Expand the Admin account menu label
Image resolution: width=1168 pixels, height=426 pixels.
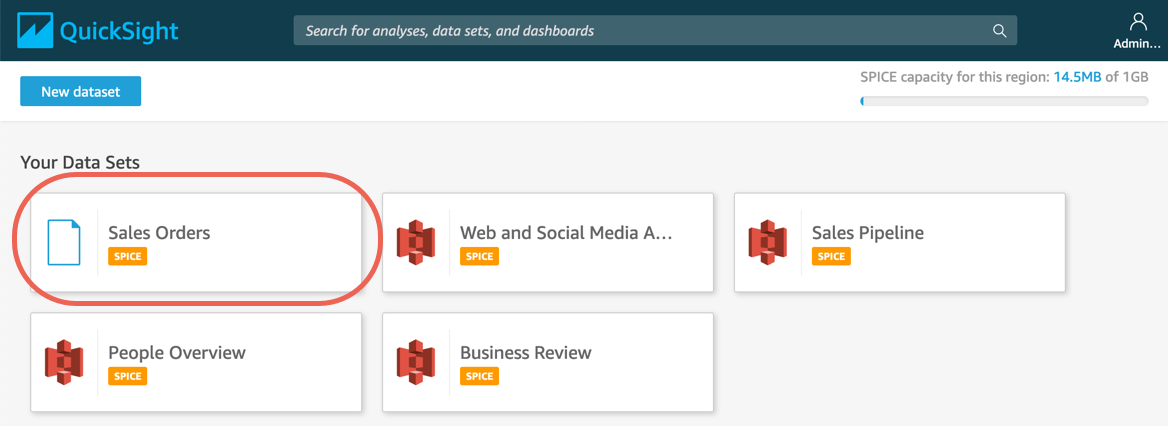click(x=1137, y=44)
